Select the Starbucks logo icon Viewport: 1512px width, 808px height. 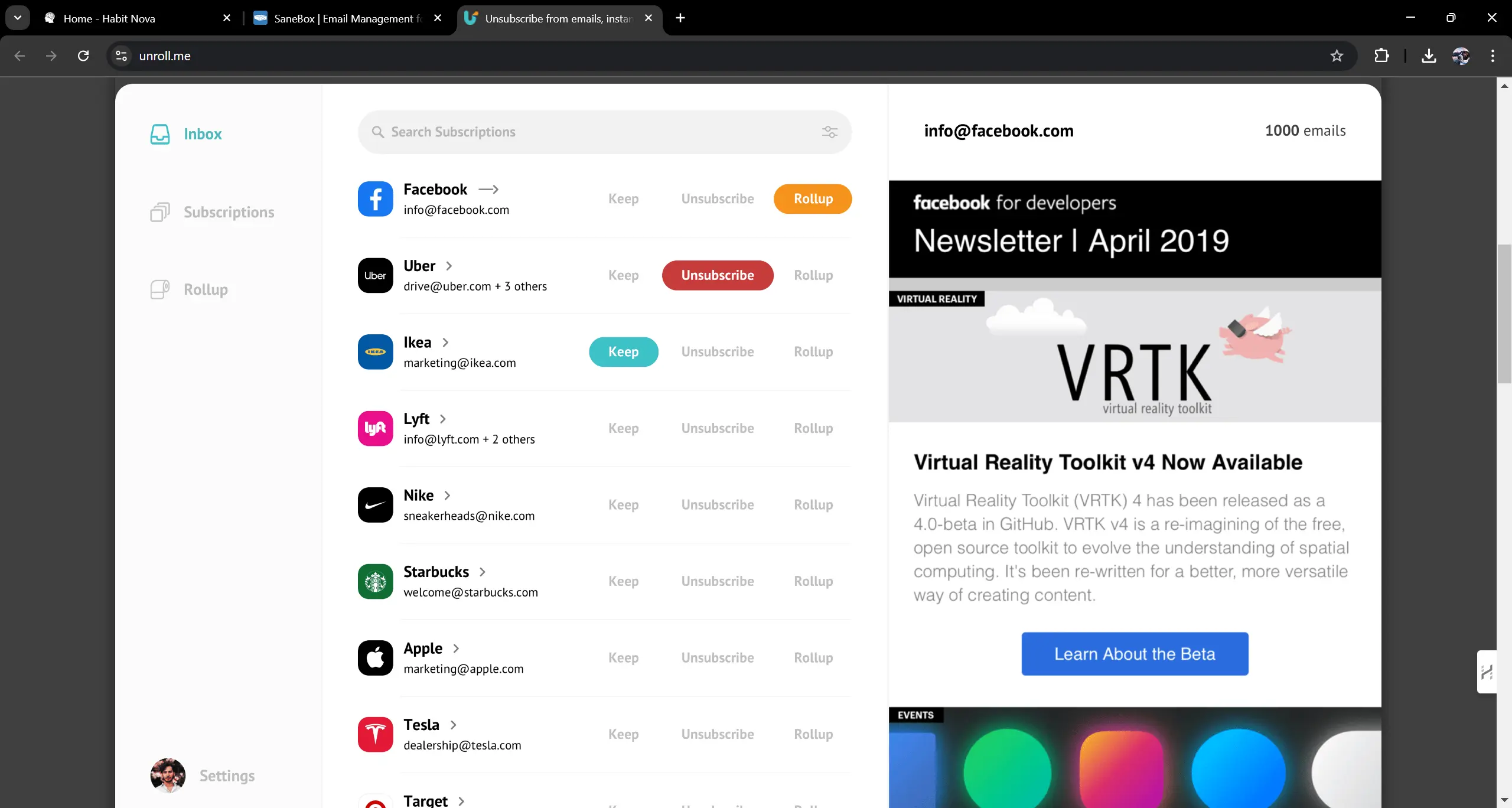[376, 581]
